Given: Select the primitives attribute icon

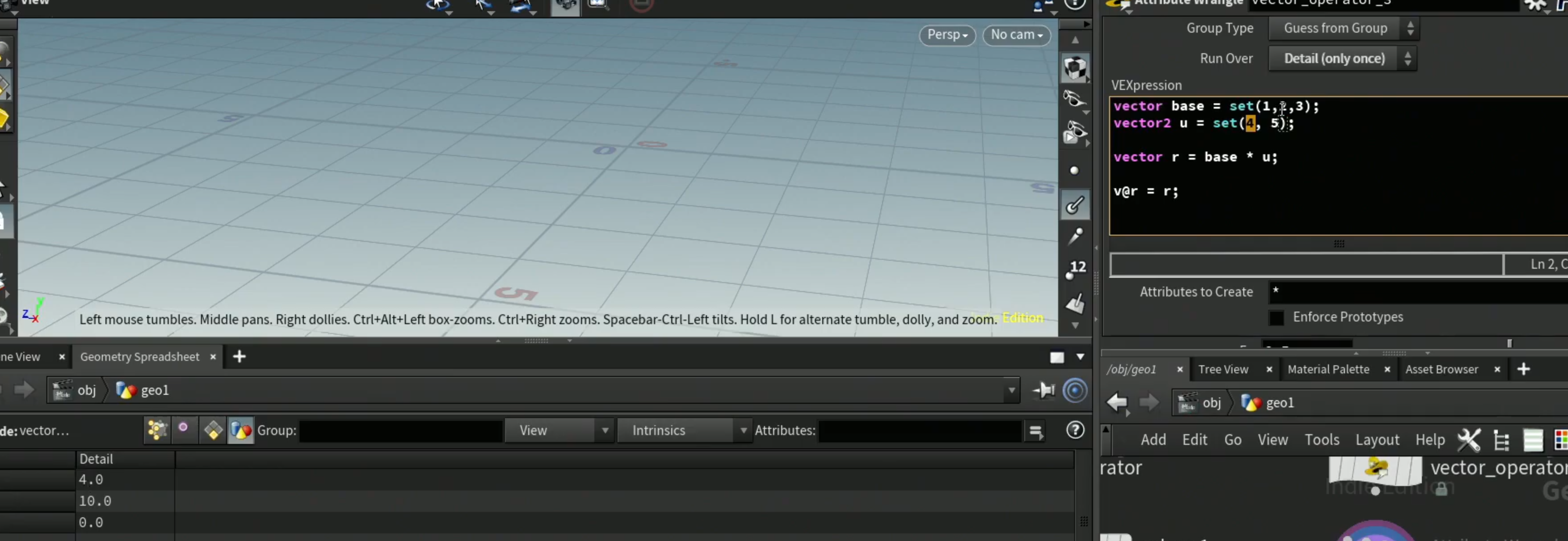Looking at the screenshot, I should point(213,430).
